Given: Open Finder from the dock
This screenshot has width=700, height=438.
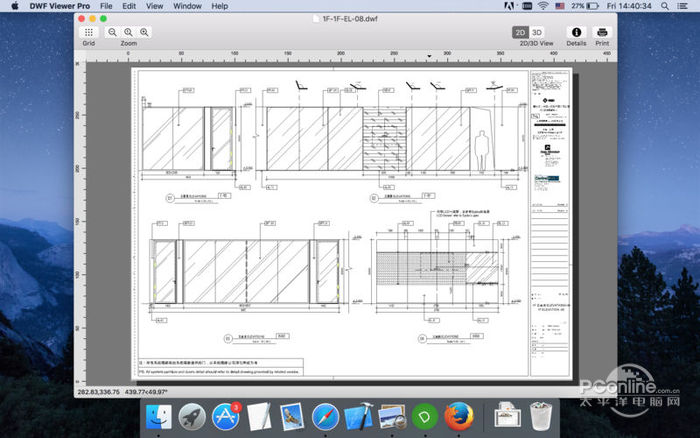Looking at the screenshot, I should point(157,416).
